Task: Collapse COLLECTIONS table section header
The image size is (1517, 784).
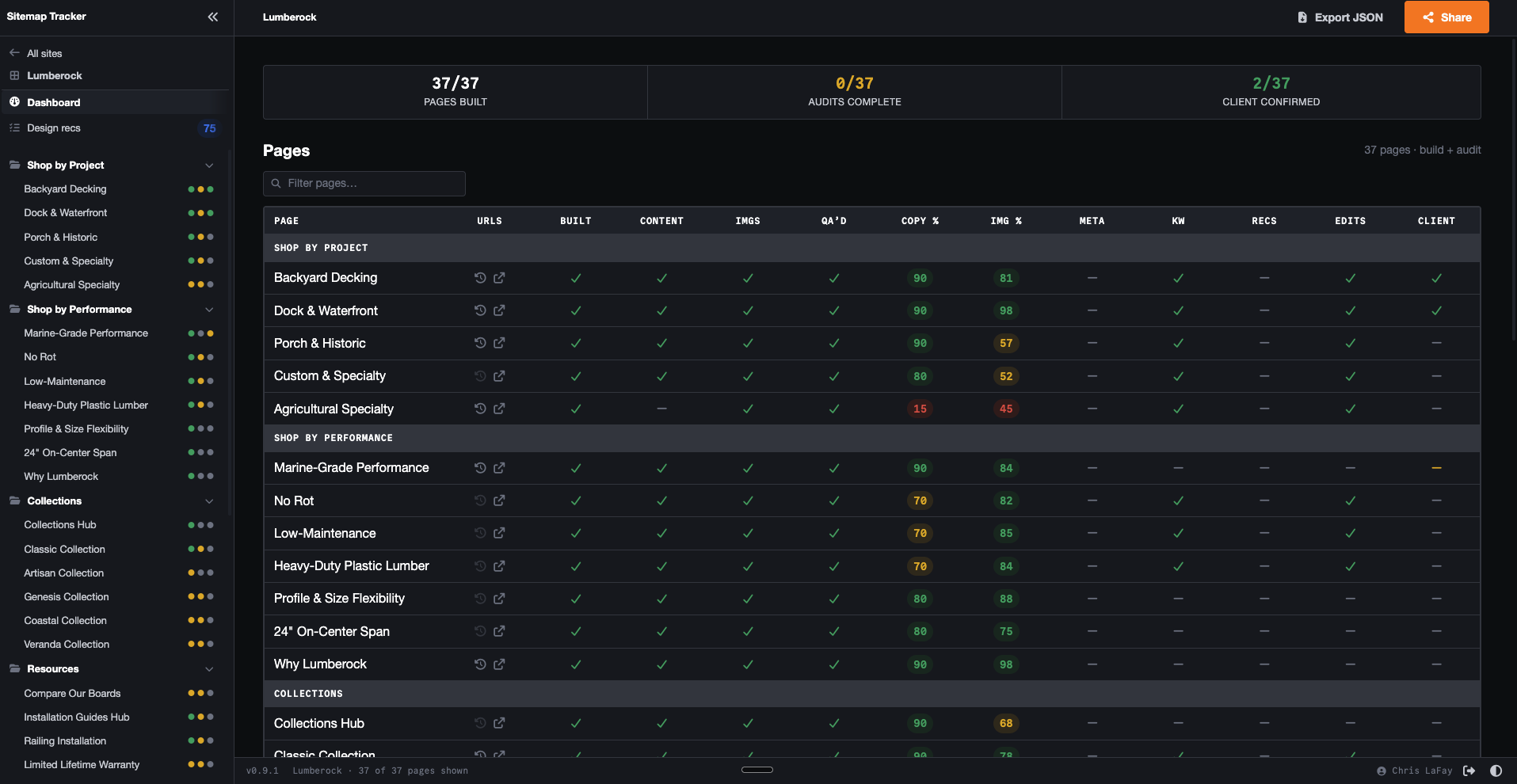Action: click(x=871, y=694)
